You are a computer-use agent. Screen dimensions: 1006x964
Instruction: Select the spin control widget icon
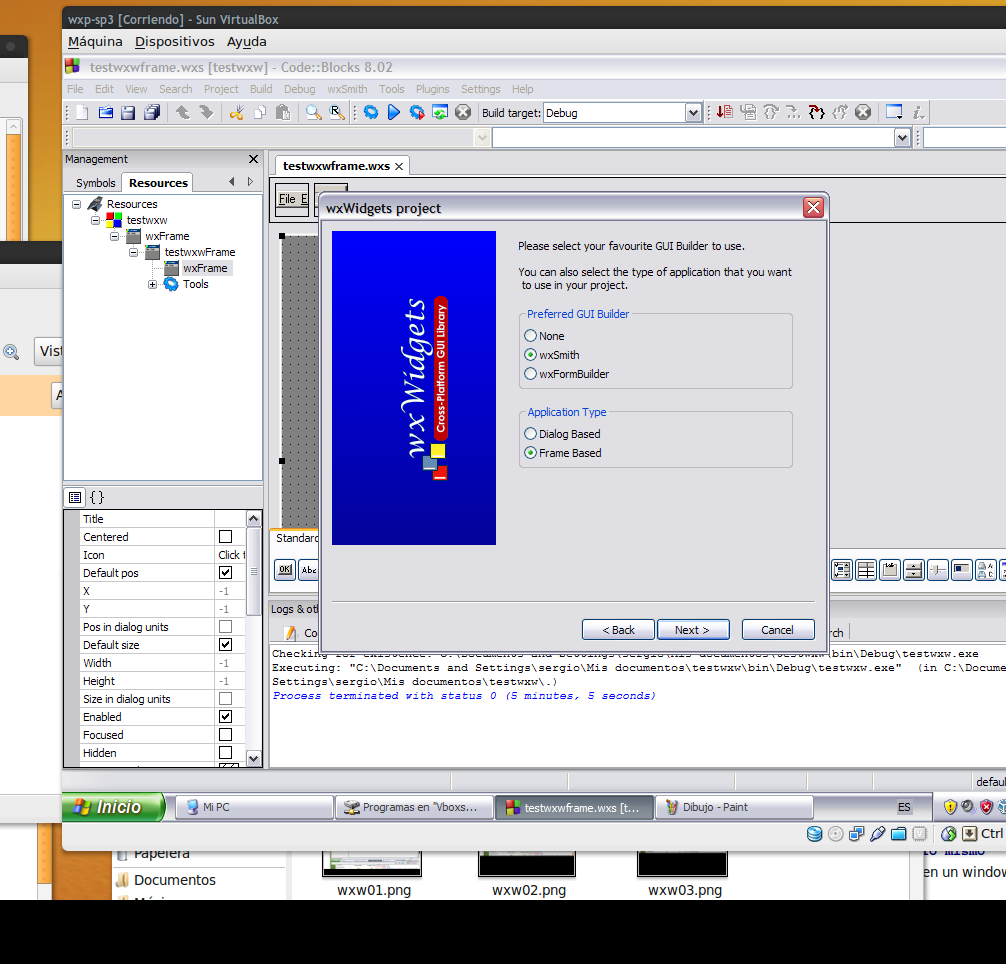913,570
